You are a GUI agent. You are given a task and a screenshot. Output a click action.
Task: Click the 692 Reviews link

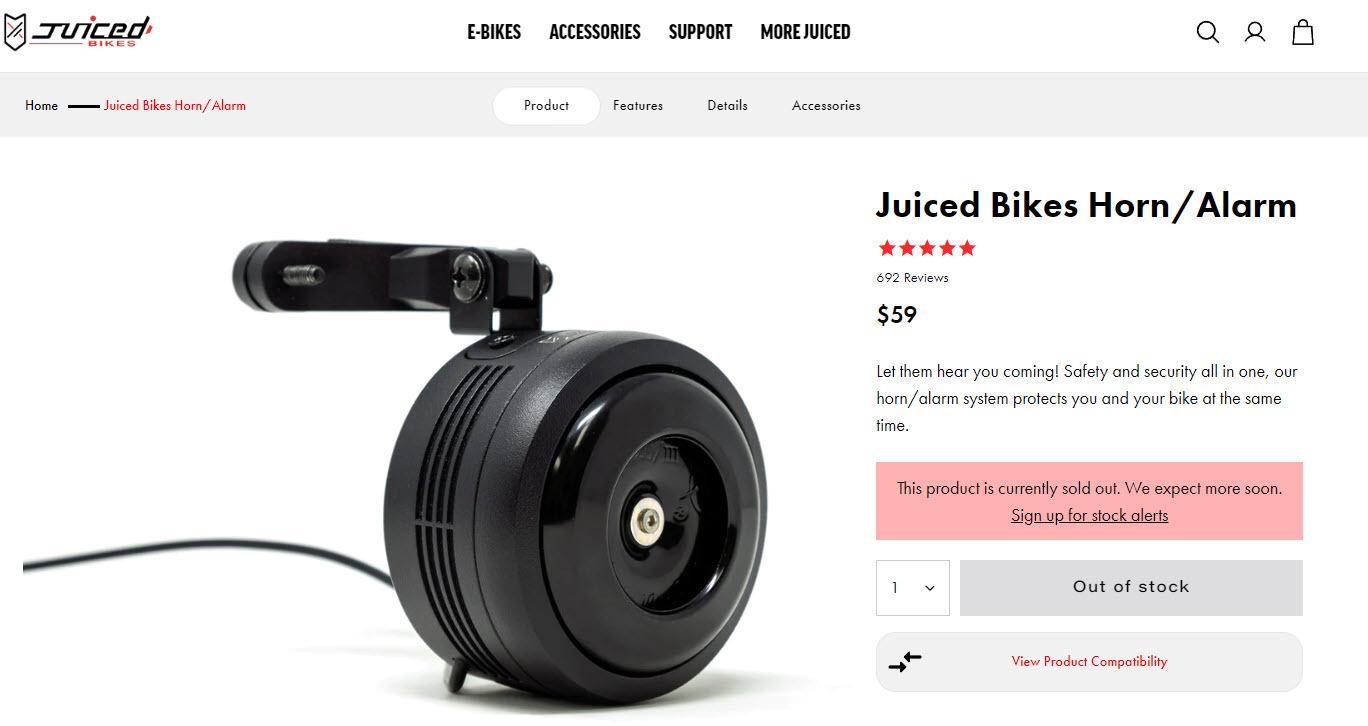tap(912, 278)
